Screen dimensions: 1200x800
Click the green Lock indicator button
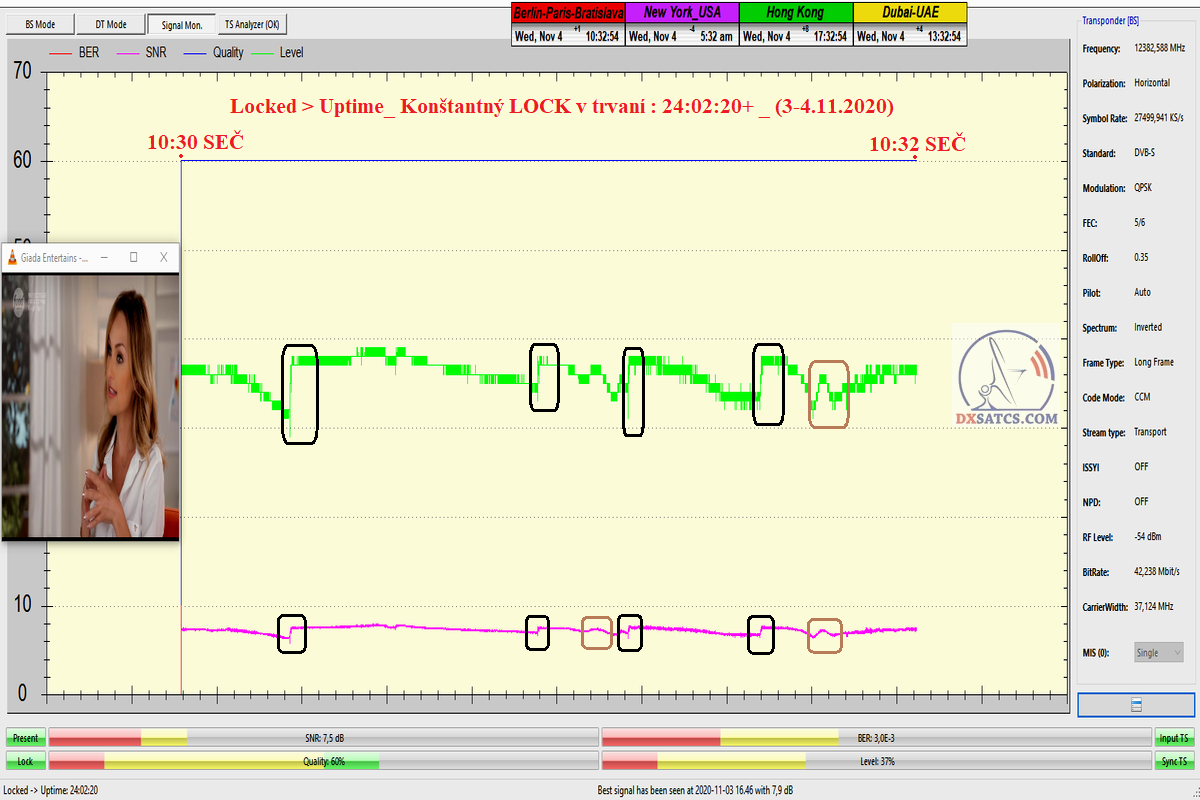[26, 762]
